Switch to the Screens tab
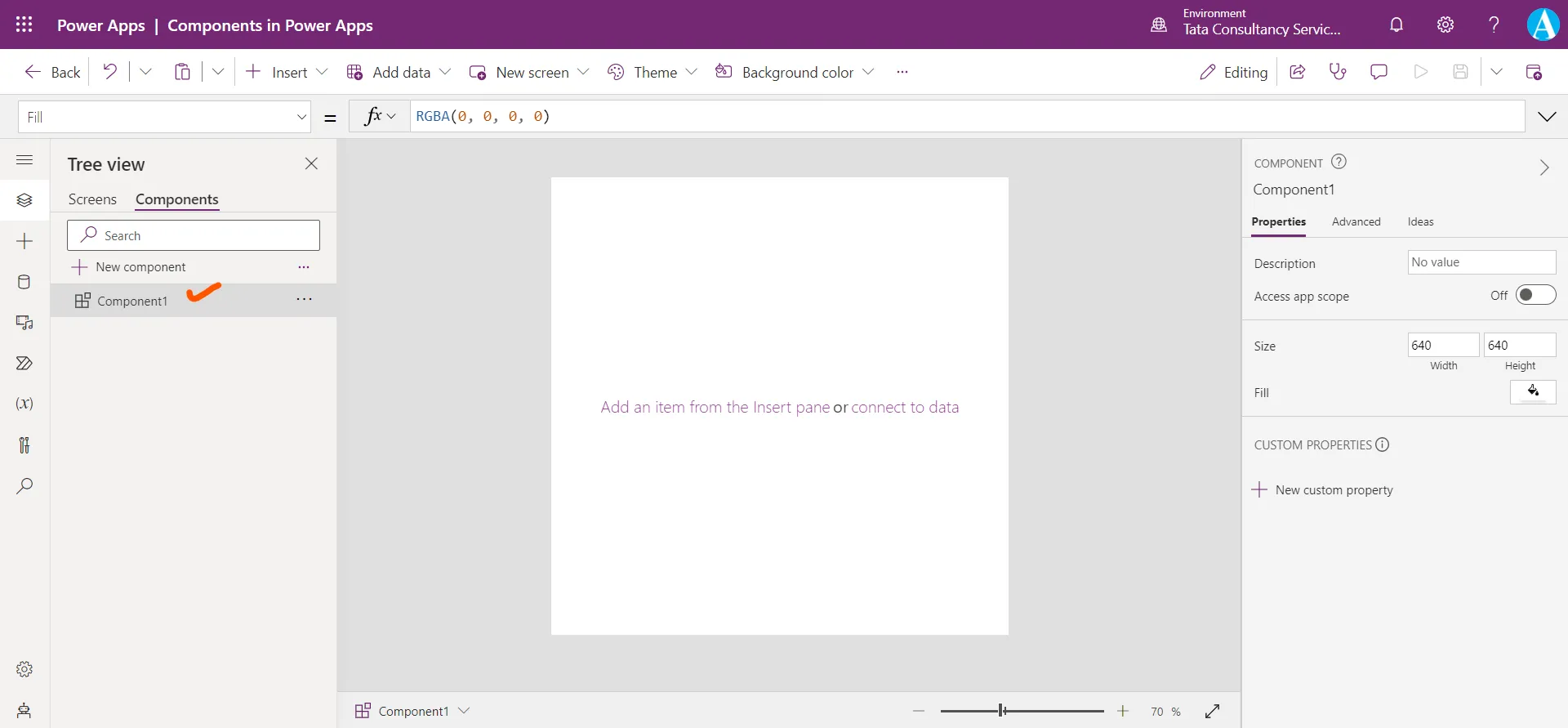 92,199
